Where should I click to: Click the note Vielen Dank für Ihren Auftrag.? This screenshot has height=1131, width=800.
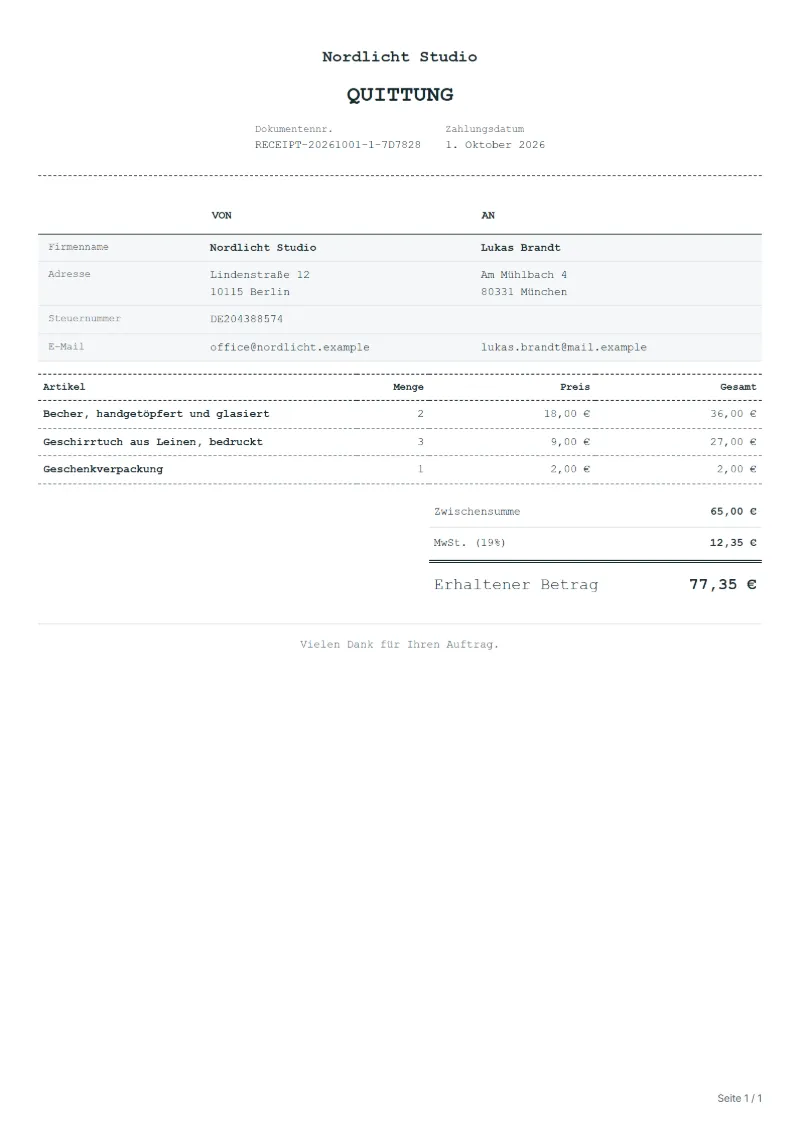[x=400, y=645]
